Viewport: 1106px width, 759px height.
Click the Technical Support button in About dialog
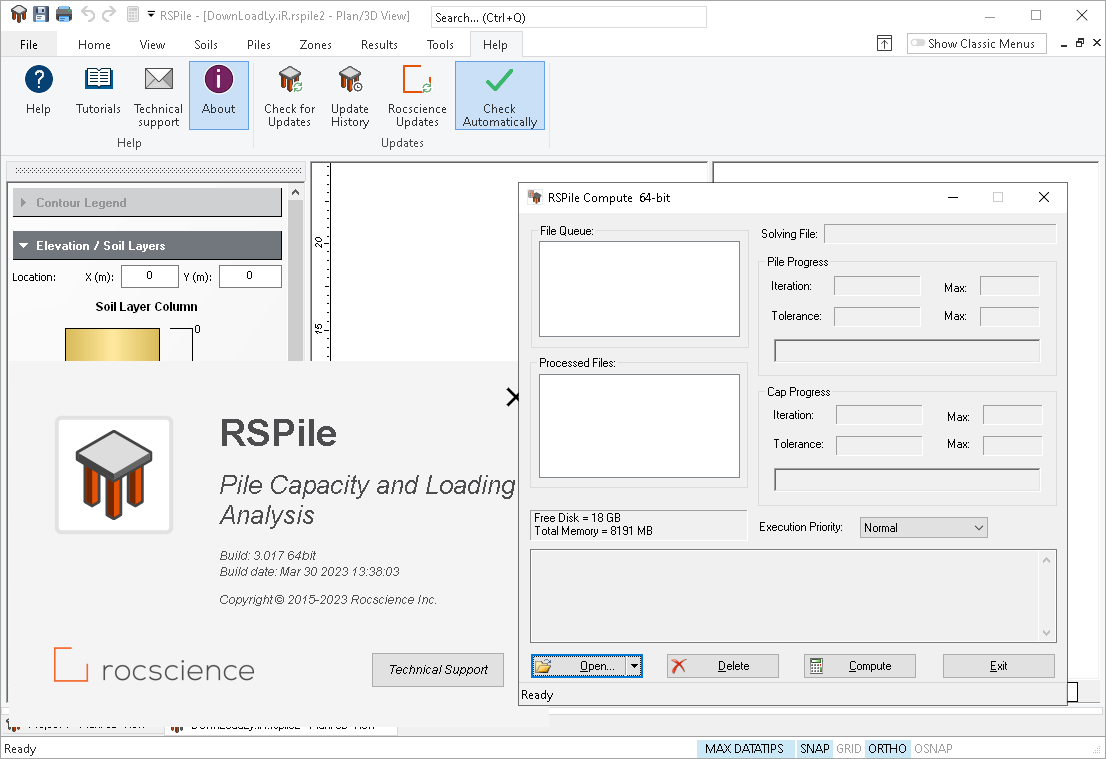(x=438, y=670)
